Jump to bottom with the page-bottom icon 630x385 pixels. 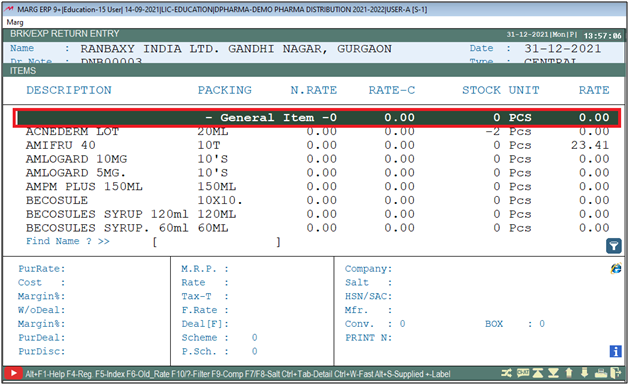point(553,373)
